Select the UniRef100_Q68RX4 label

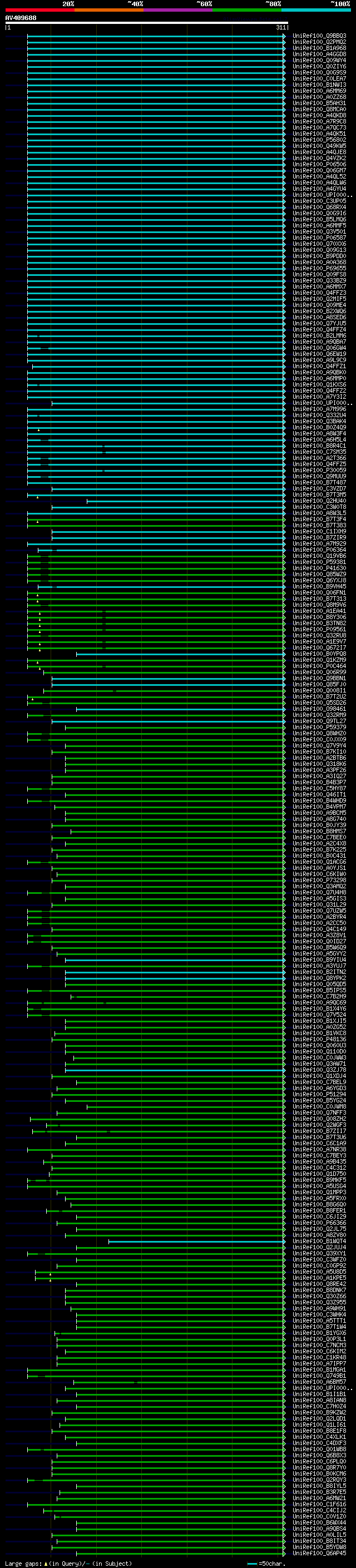click(x=319, y=207)
